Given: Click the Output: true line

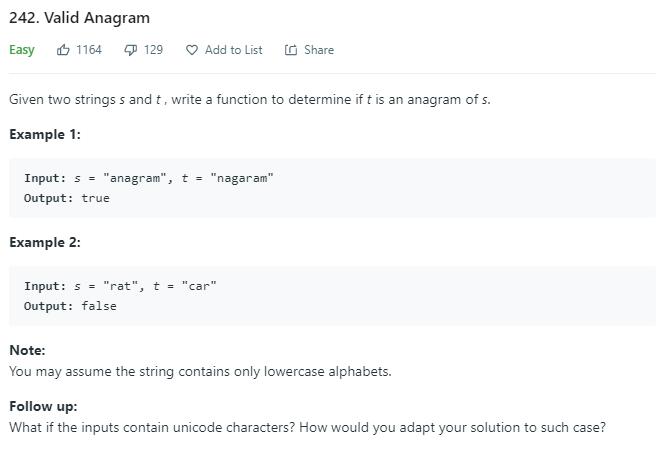Looking at the screenshot, I should pos(67,198).
